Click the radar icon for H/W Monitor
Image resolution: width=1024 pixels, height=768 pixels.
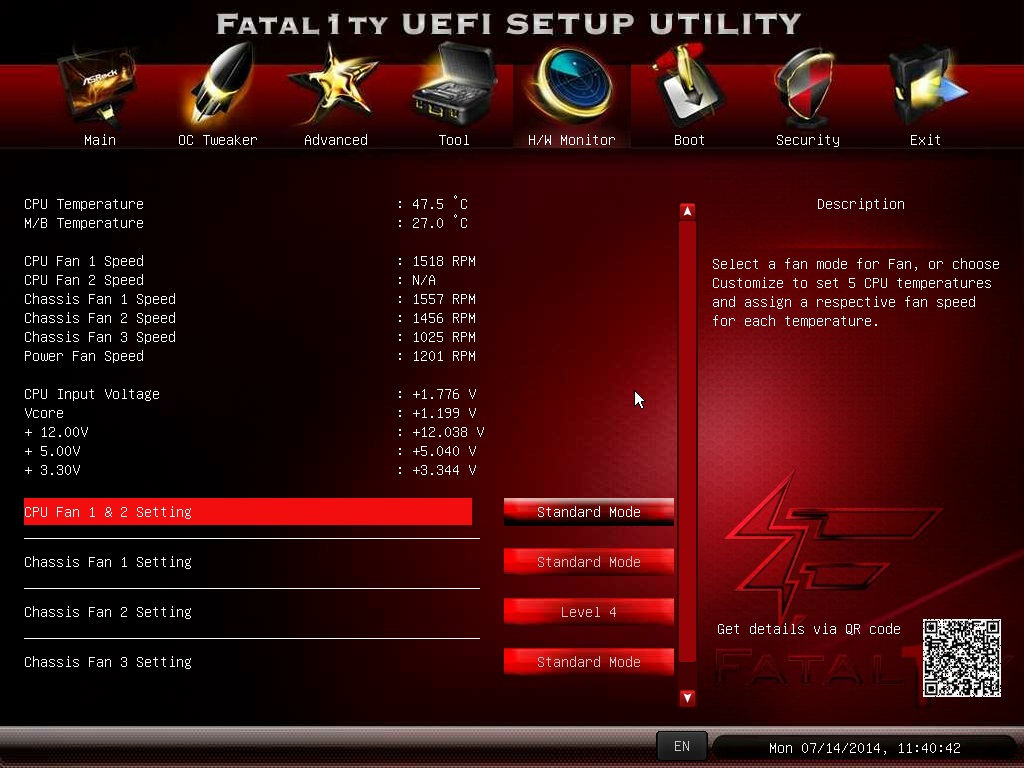click(572, 85)
